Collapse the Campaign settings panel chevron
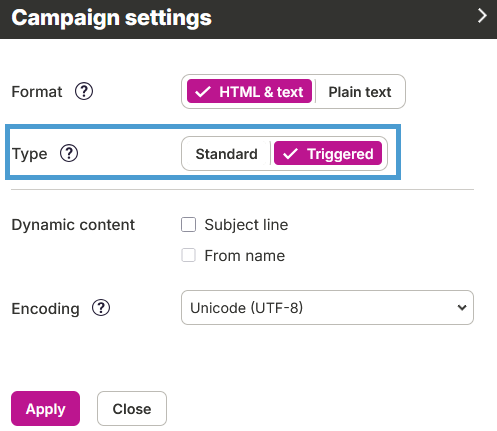Viewport: 497px width, 431px height. pos(482,16)
